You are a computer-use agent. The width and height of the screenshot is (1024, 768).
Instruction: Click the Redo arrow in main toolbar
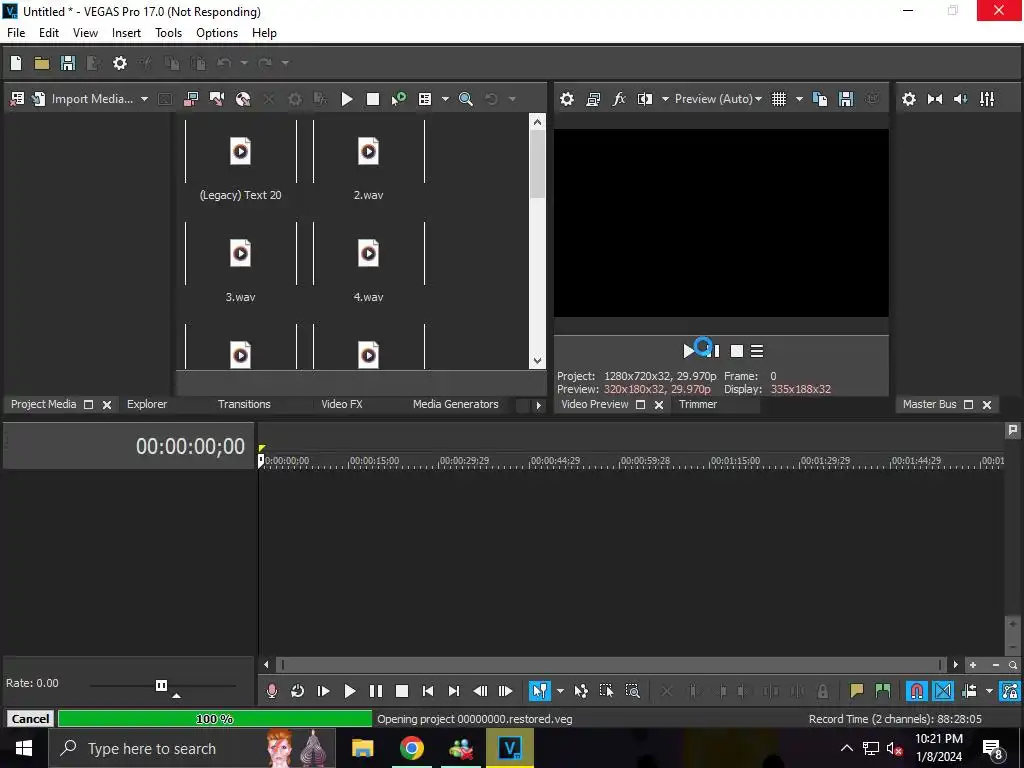[x=264, y=63]
